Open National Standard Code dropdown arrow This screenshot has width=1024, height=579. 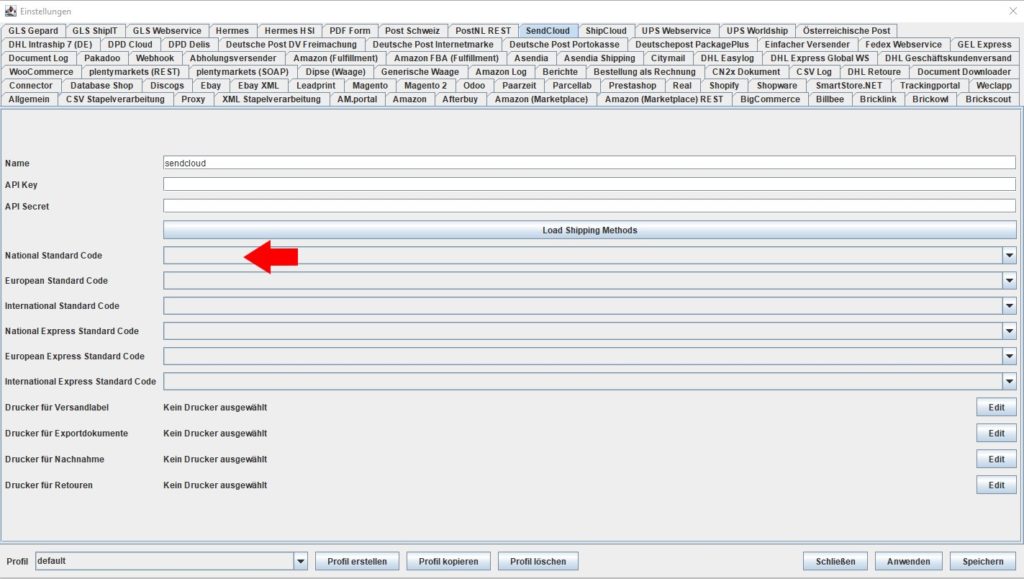click(1009, 256)
